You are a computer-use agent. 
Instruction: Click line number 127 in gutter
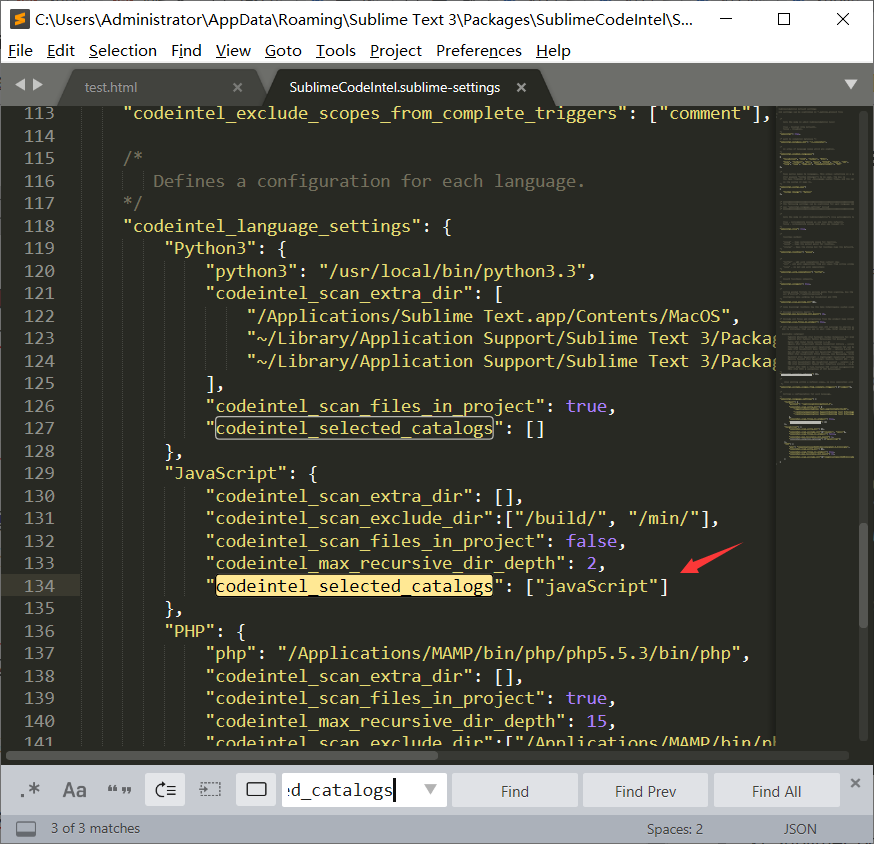[39, 428]
